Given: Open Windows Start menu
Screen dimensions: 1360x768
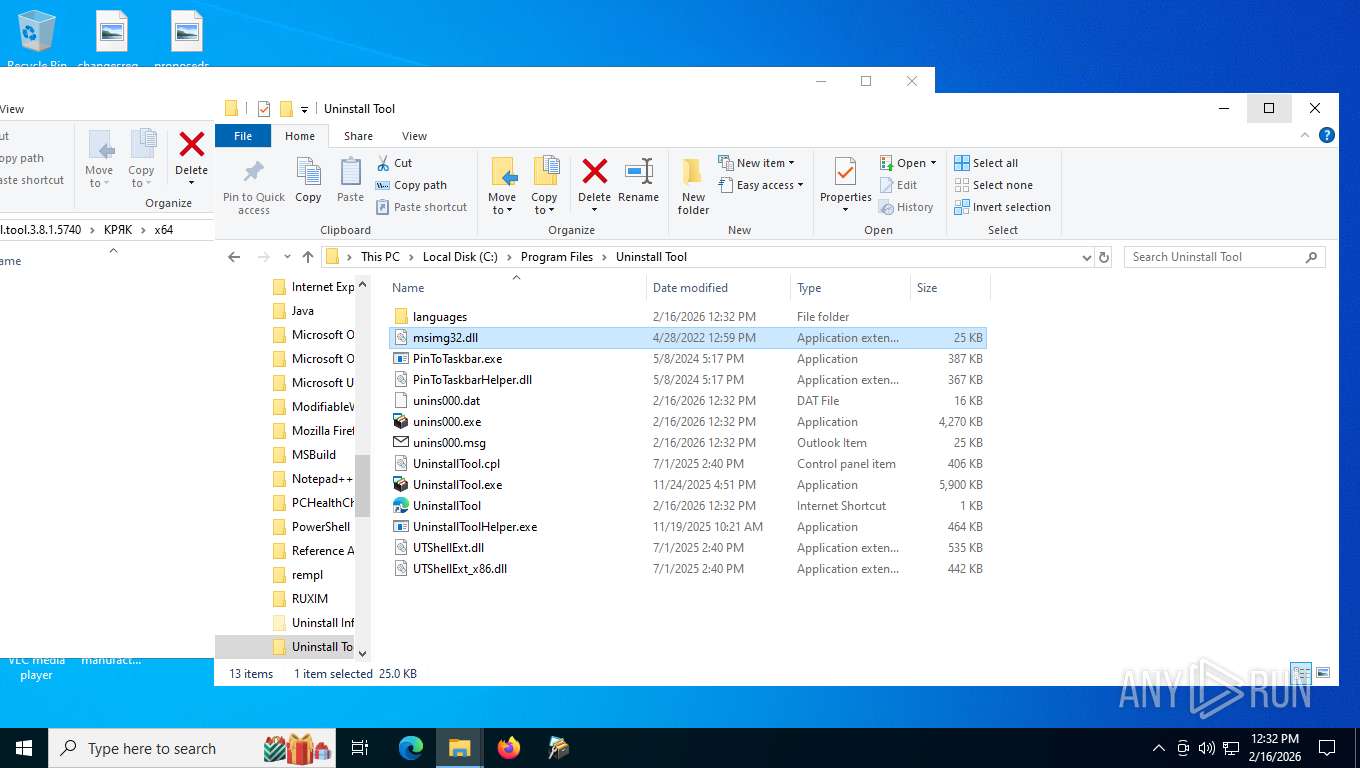Looking at the screenshot, I should coord(24,748).
